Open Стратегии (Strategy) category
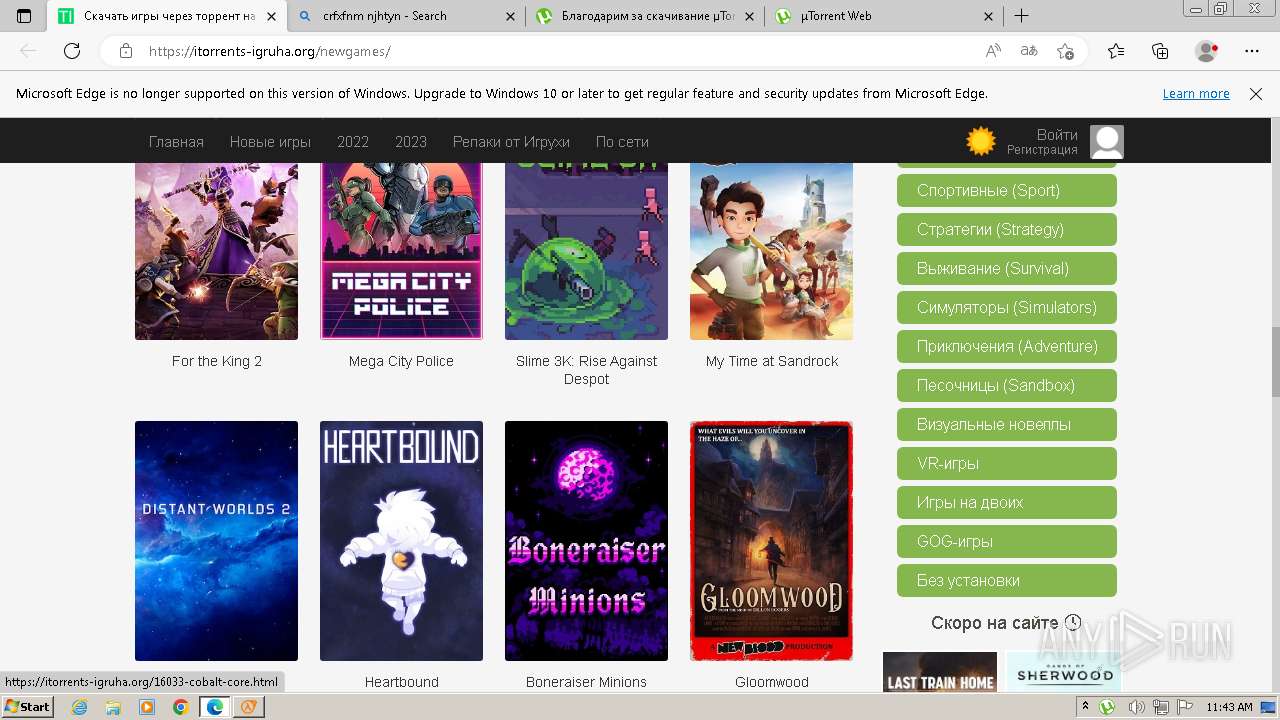This screenshot has height=720, width=1280. tap(1007, 229)
